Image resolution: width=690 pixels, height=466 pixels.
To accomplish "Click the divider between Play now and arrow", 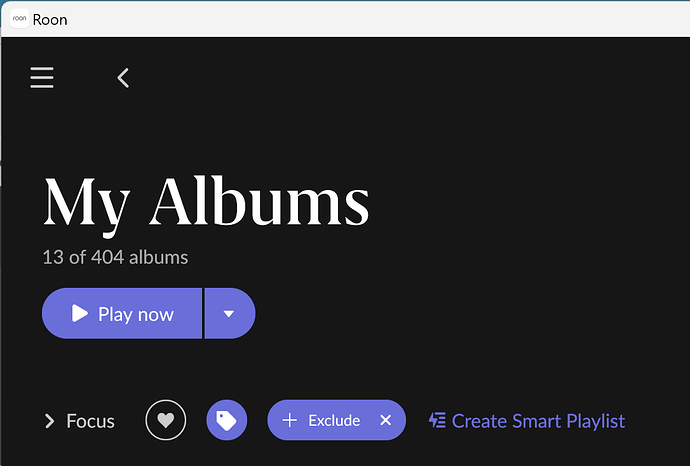I will tap(203, 313).
